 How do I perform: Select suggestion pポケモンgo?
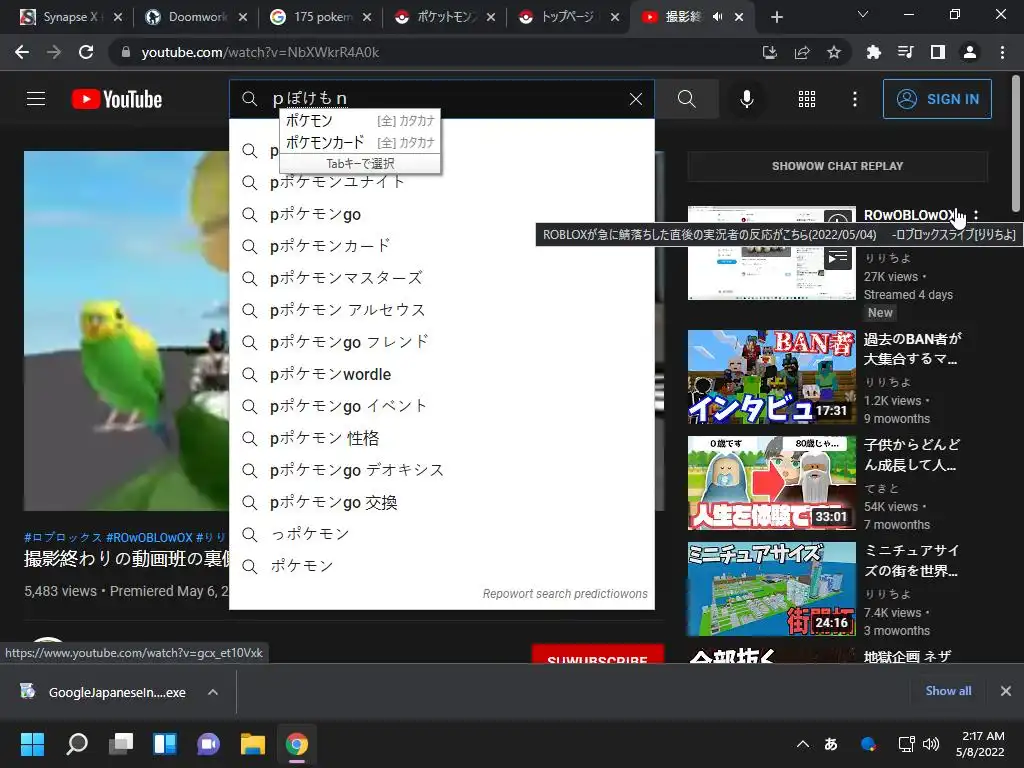(x=441, y=214)
